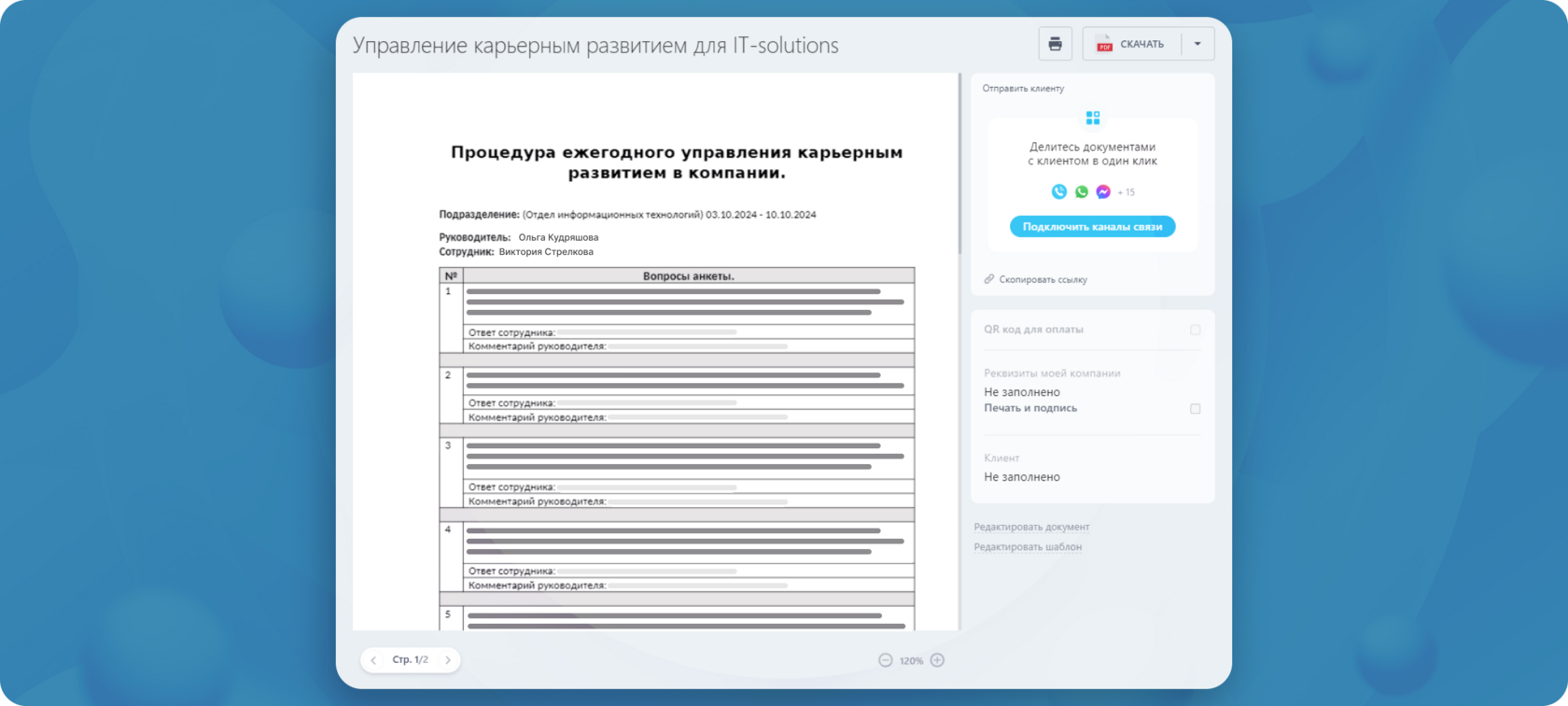1568x706 pixels.
Task: Copy link via 'Скопировать ссылку'
Action: point(1043,279)
